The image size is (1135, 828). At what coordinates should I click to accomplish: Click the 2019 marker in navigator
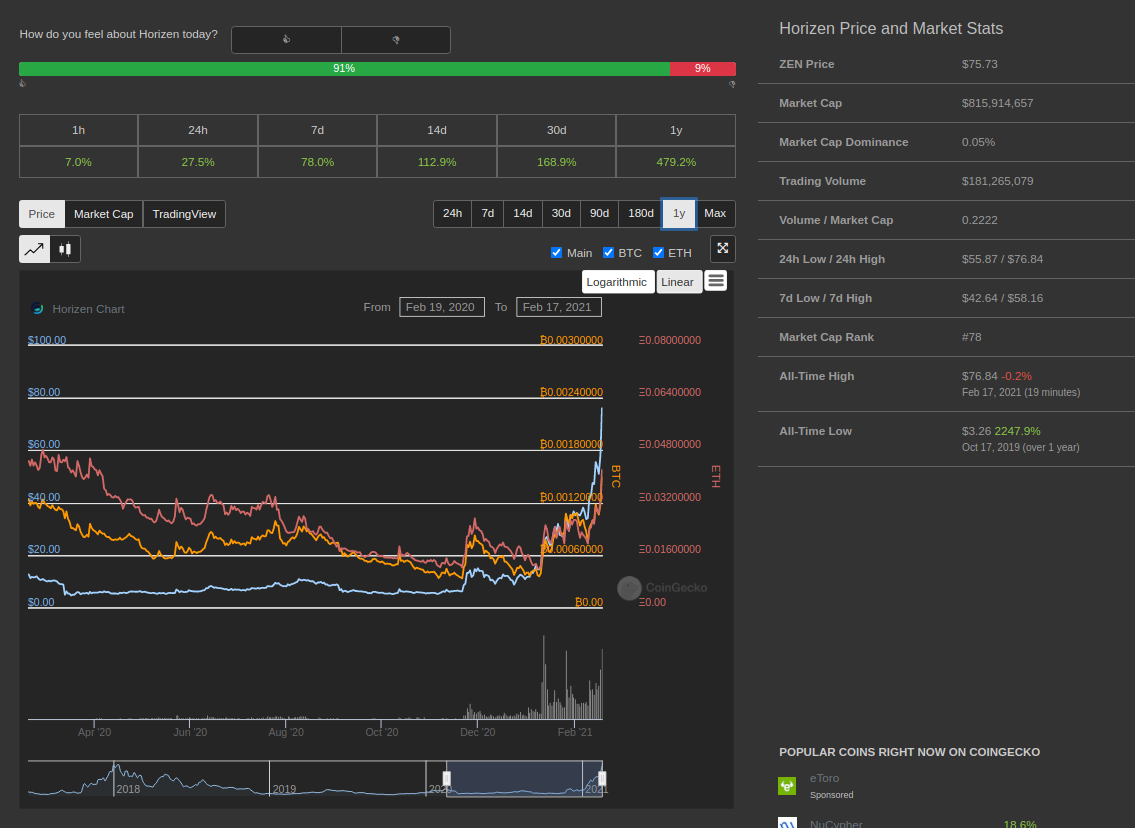284,789
